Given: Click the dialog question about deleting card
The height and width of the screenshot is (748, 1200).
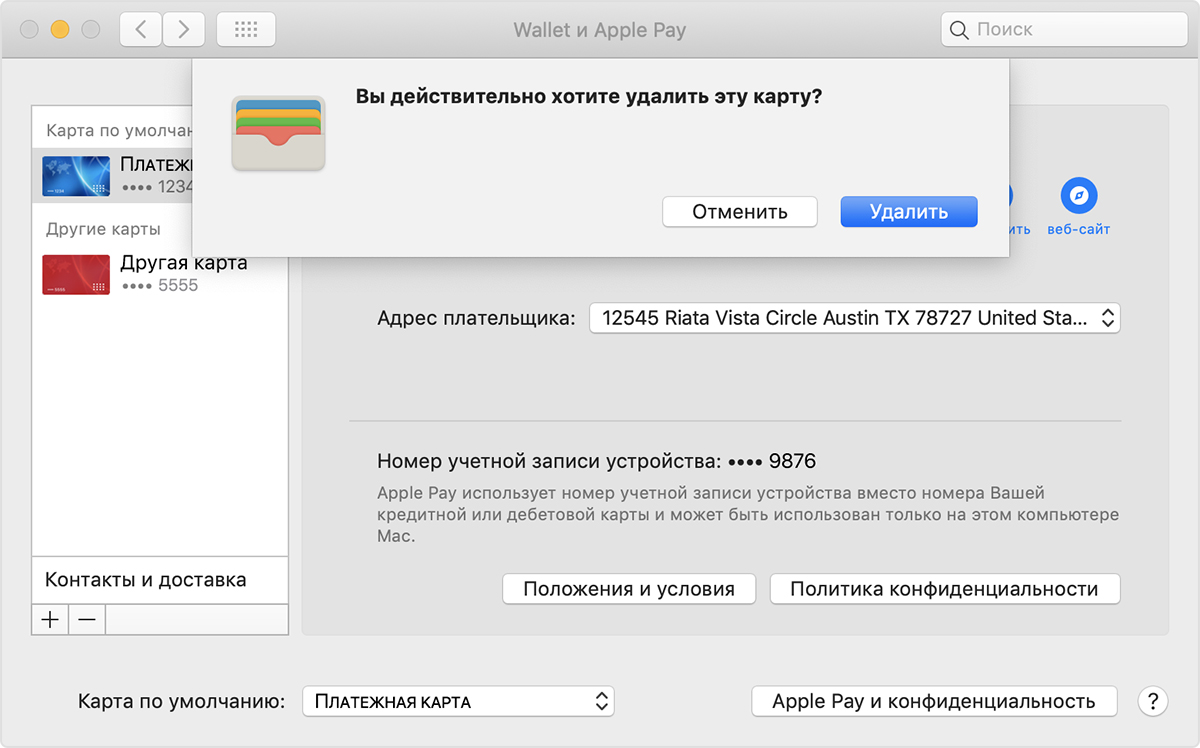Looking at the screenshot, I should pyautogui.click(x=589, y=97).
